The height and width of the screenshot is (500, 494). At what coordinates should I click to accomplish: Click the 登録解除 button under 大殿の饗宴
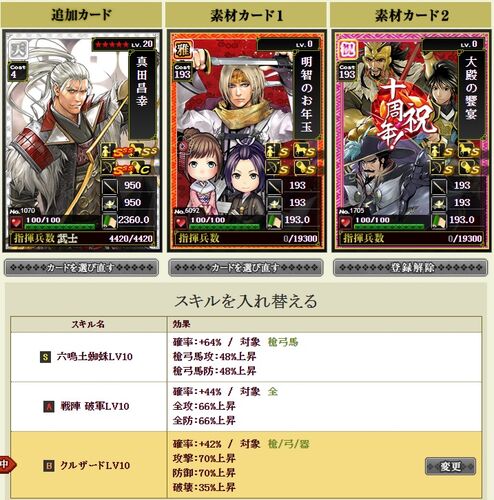point(412,267)
